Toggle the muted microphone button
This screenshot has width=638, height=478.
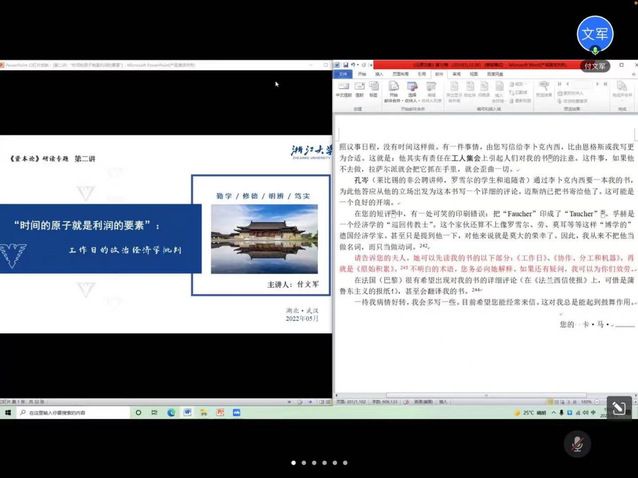click(577, 442)
